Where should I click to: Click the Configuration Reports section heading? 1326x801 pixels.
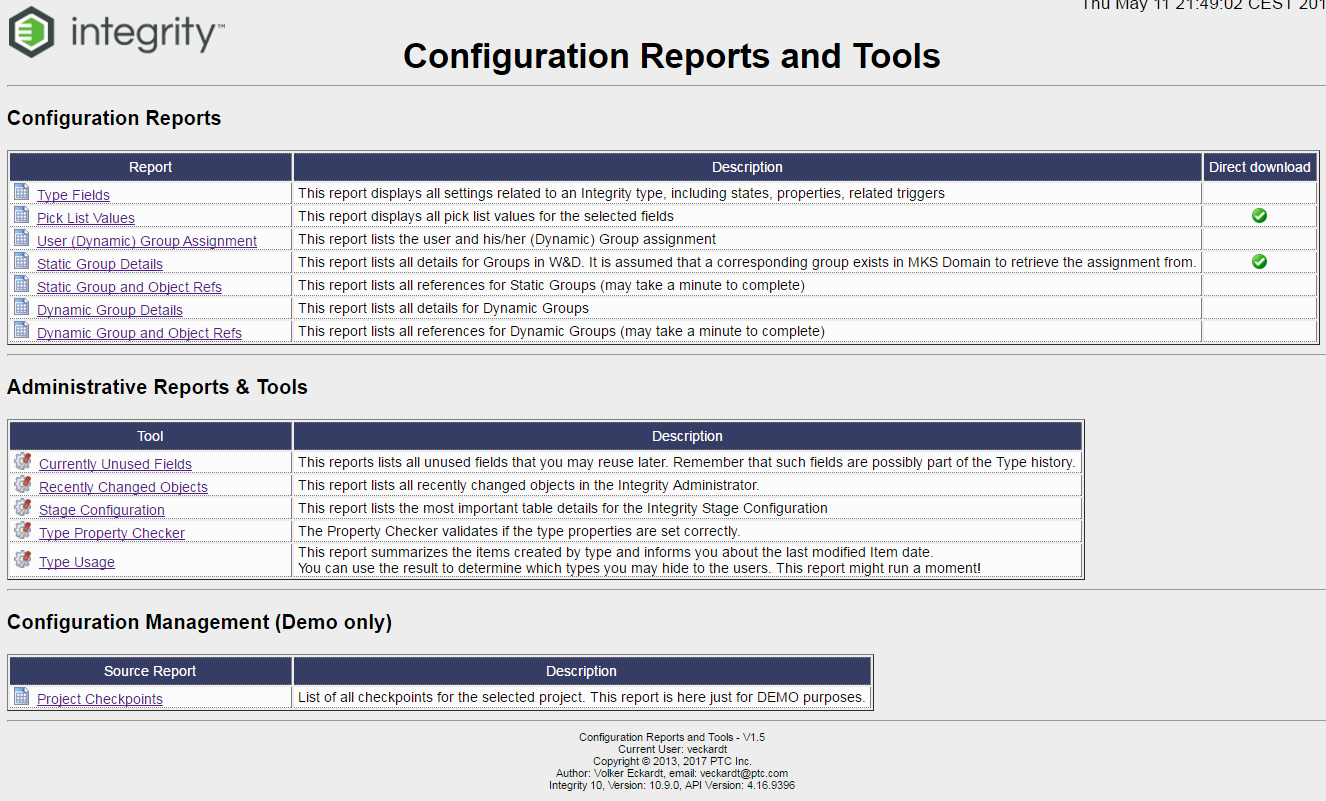[114, 118]
